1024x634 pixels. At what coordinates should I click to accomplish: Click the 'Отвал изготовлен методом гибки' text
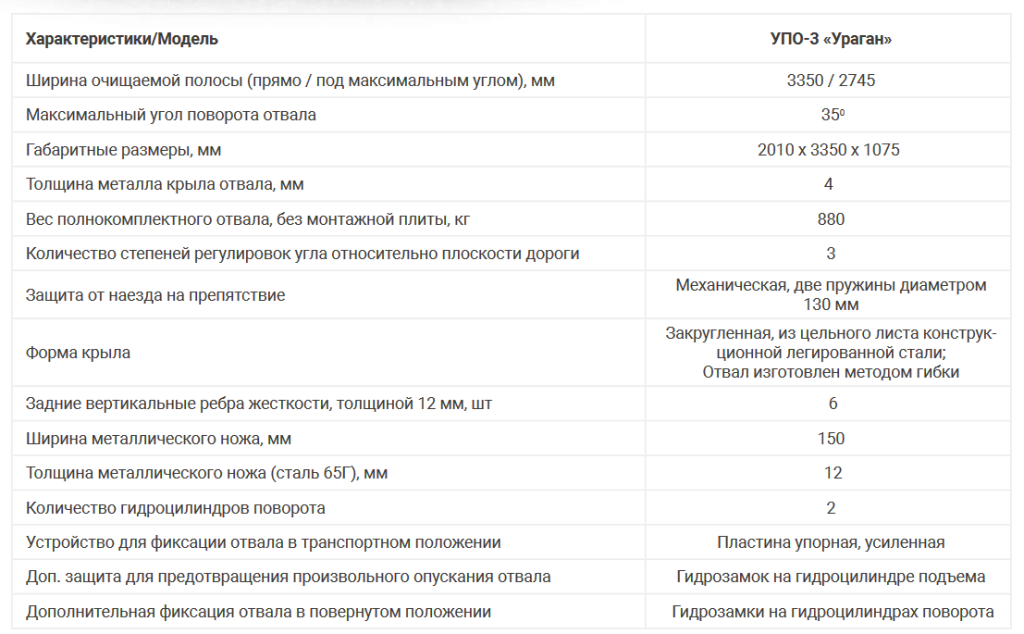click(x=830, y=372)
